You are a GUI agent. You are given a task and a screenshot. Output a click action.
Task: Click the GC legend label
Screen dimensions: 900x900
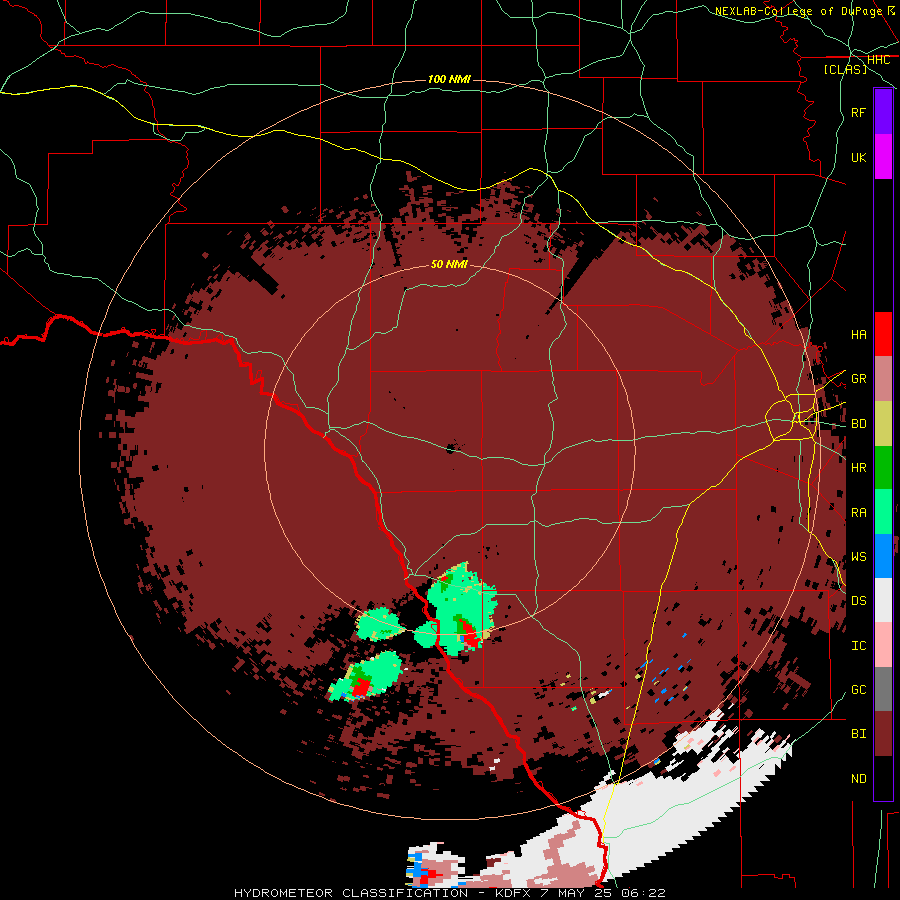coord(858,690)
